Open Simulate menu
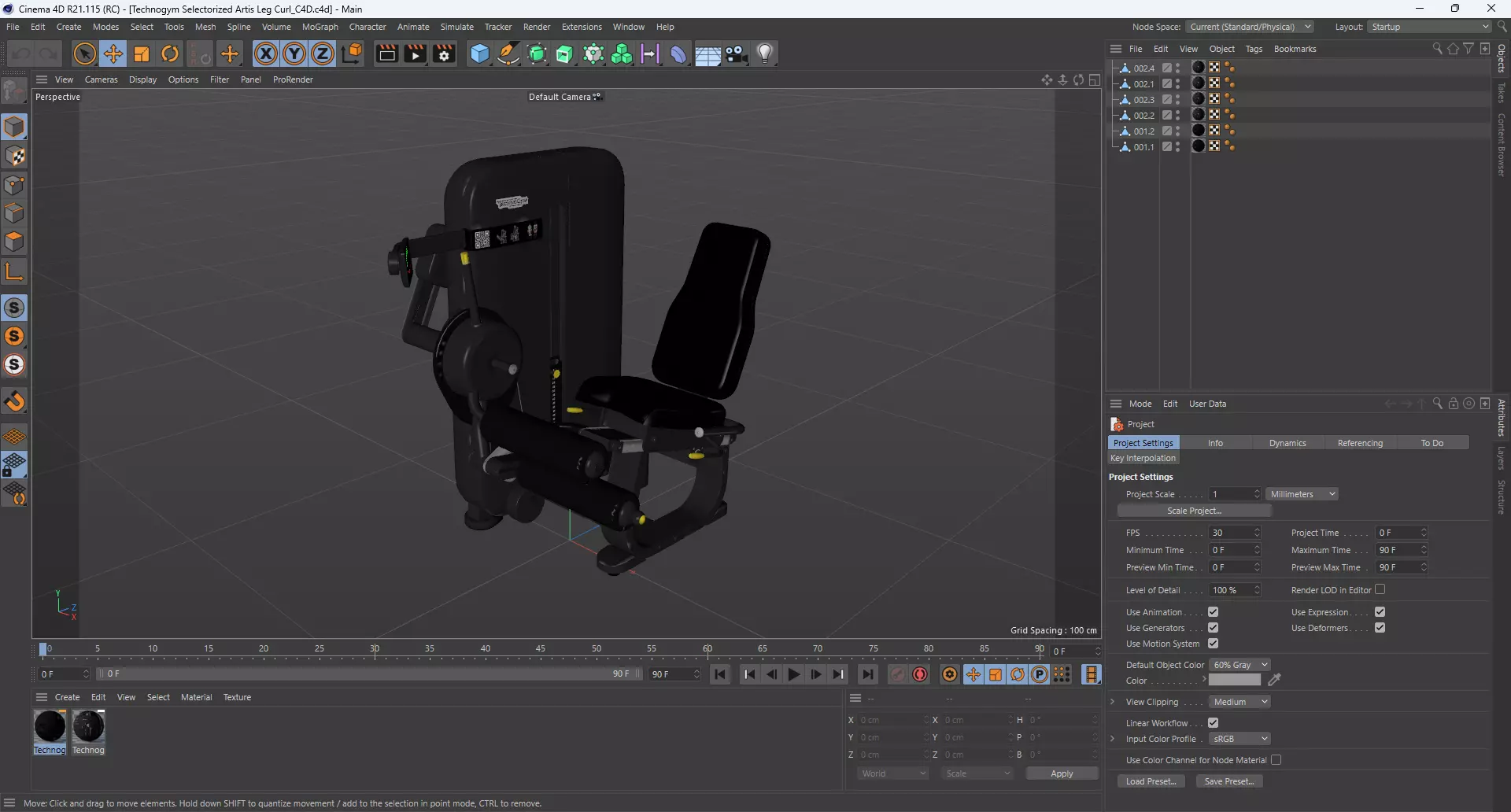The image size is (1511, 812). 456,27
